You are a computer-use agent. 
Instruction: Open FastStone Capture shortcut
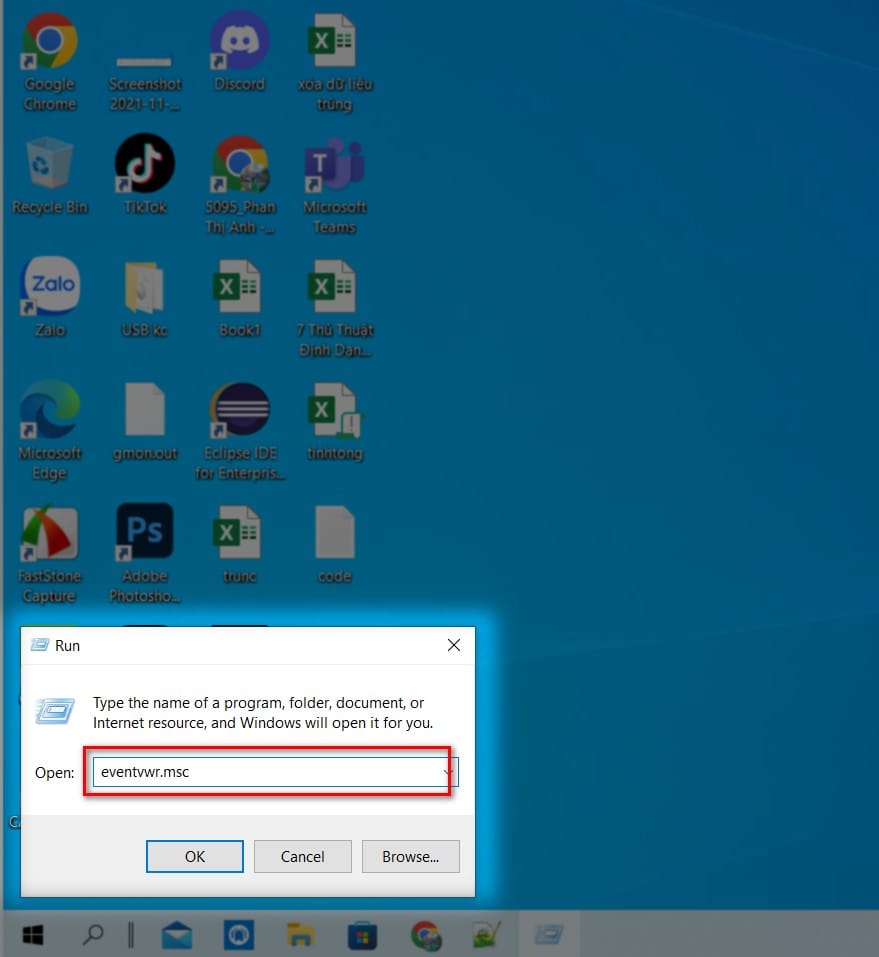click(50, 554)
